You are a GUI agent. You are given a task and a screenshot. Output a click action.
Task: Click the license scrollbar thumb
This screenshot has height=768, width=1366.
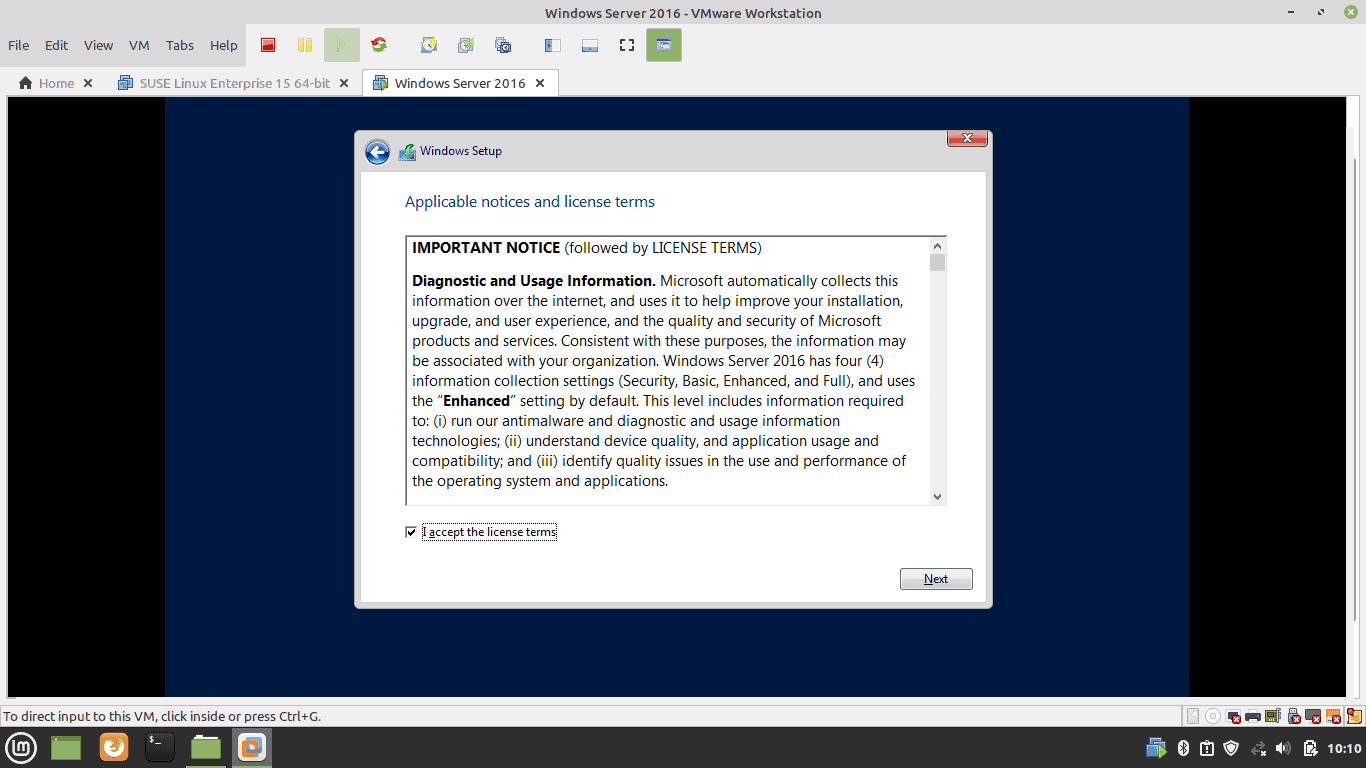937,263
